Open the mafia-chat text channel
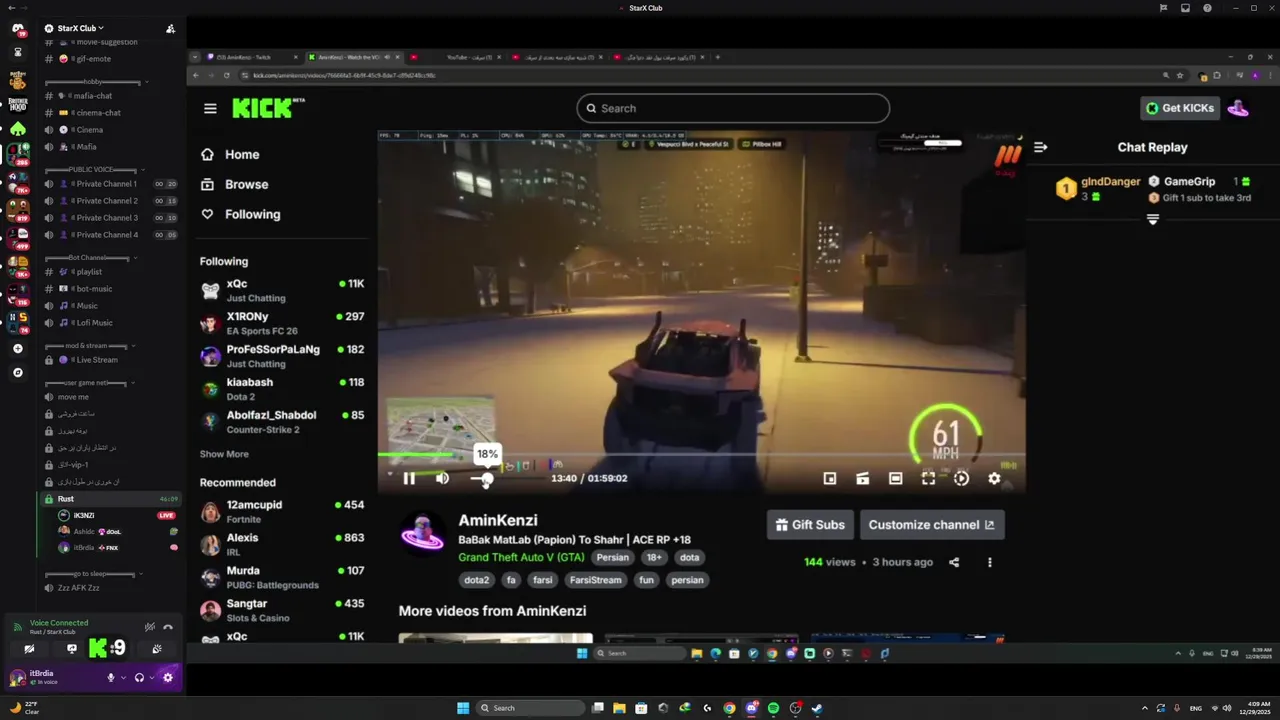Screen dimensions: 1280x720 [110, 96]
